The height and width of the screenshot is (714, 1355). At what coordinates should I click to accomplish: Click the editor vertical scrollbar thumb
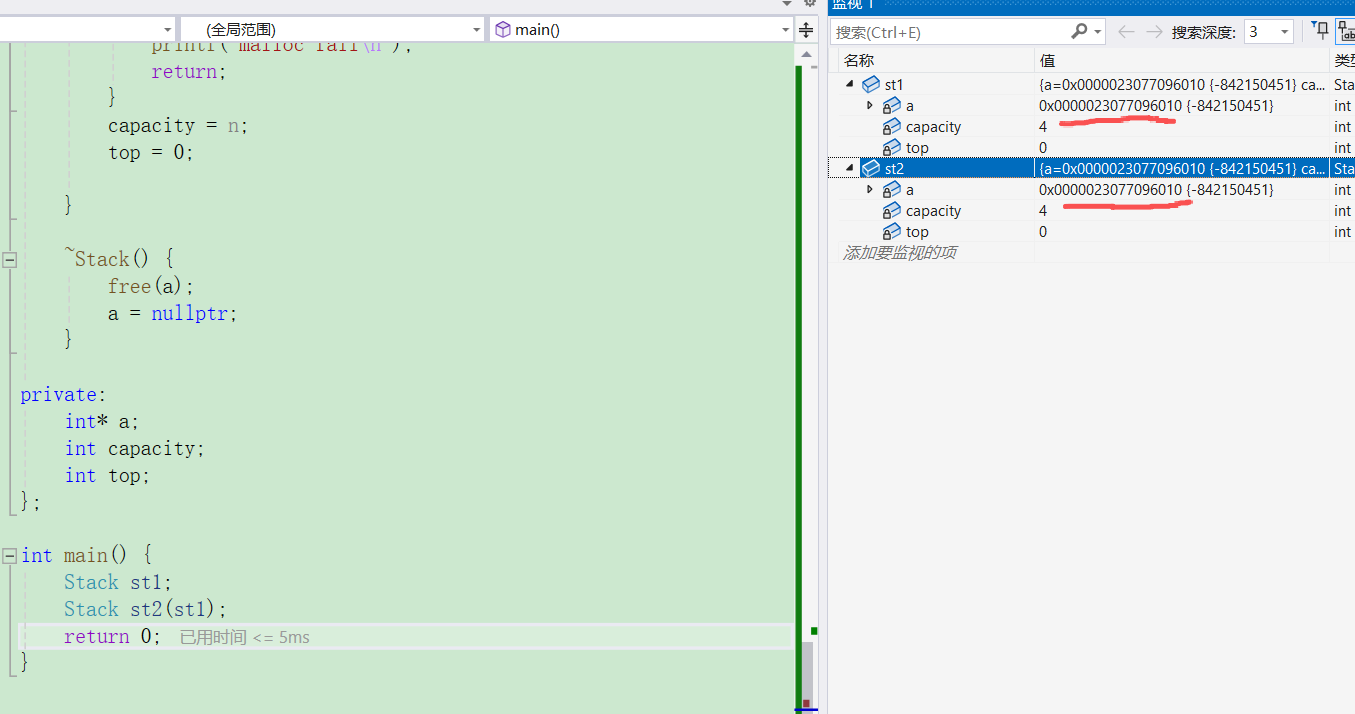pyautogui.click(x=806, y=675)
